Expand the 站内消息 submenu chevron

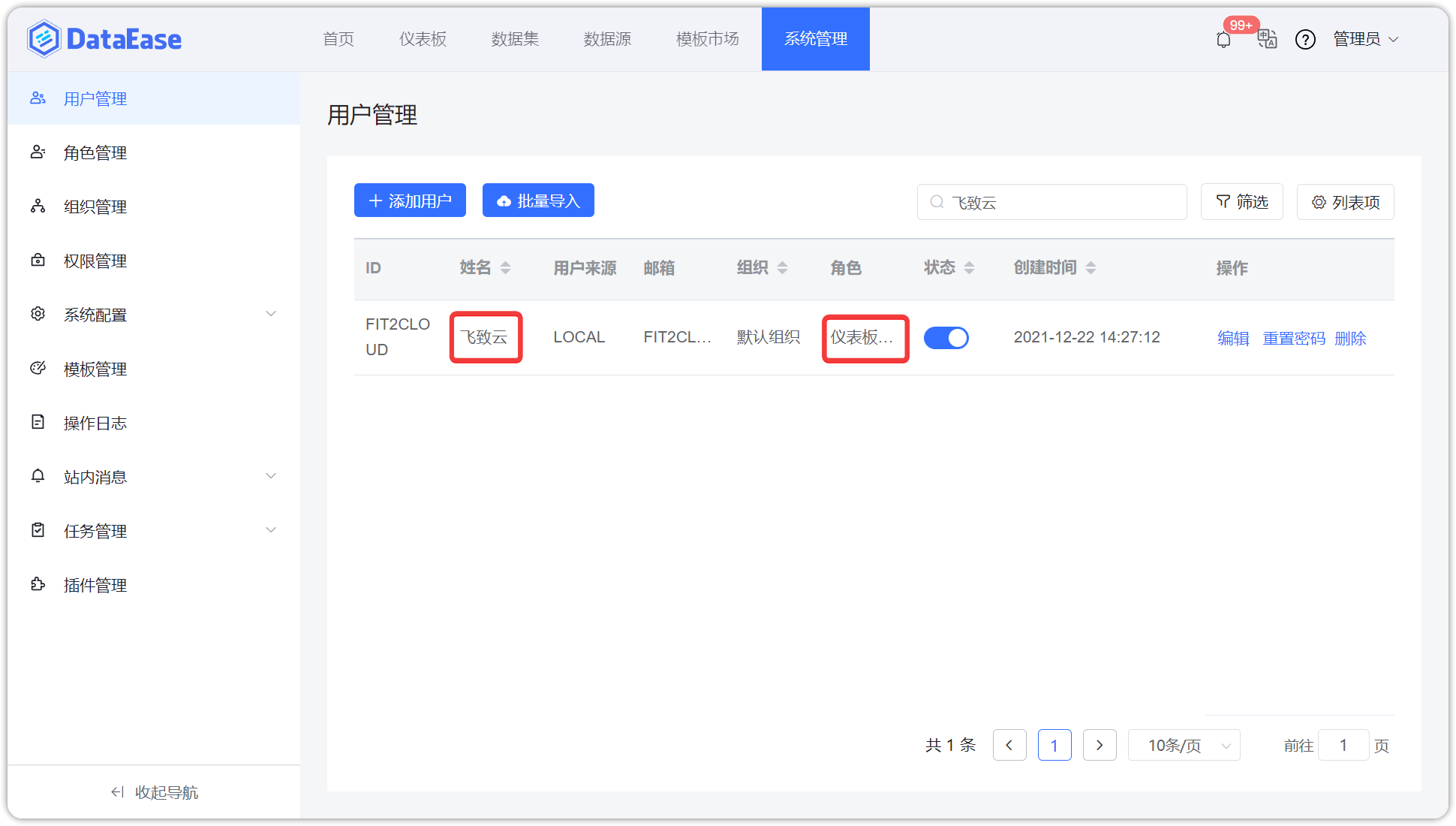[271, 476]
